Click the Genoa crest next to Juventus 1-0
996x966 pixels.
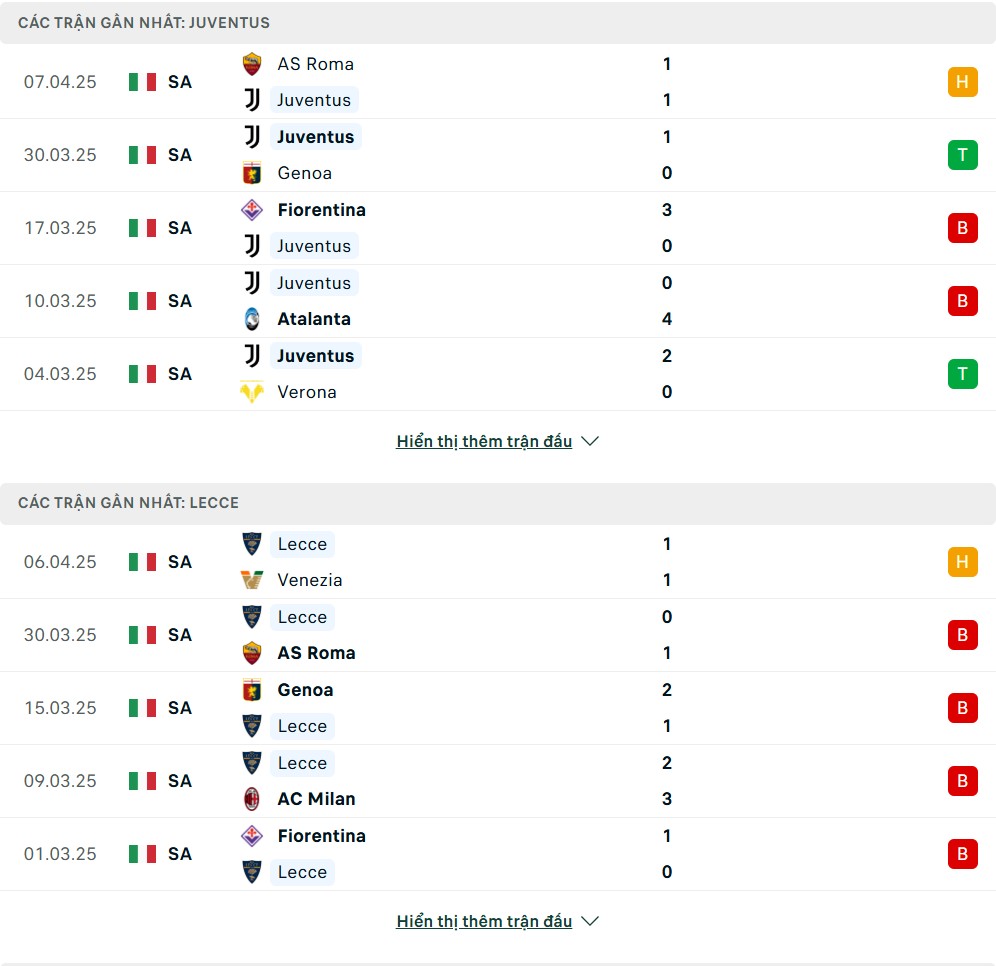[252, 173]
